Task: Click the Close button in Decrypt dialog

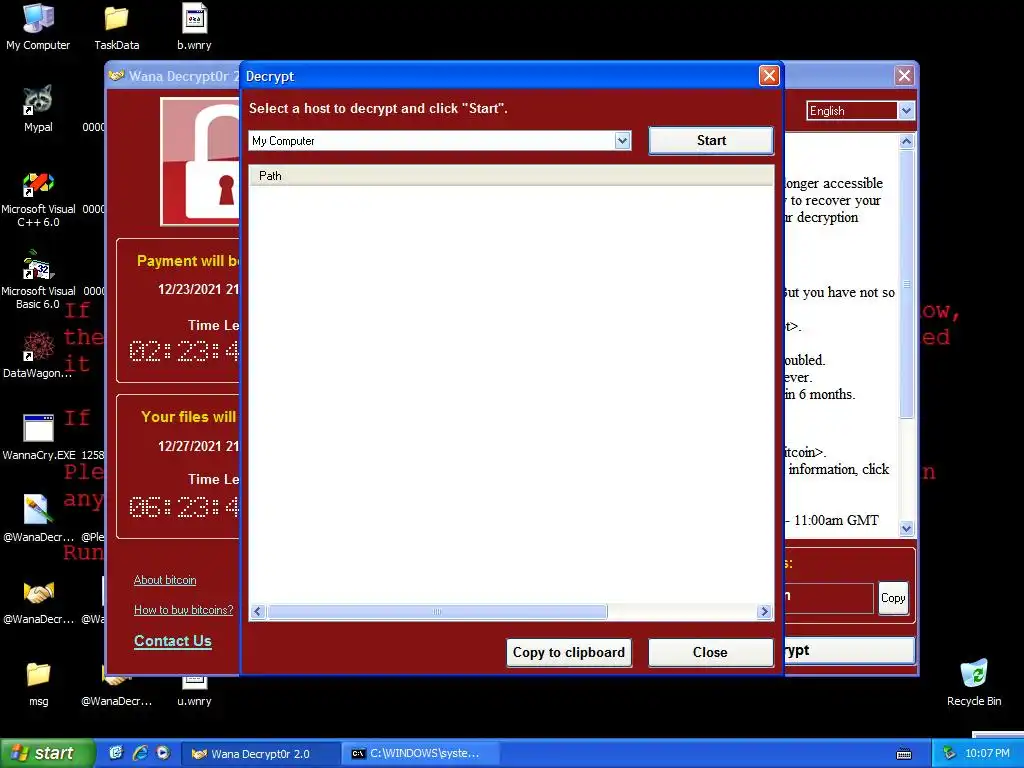Action: [x=711, y=652]
